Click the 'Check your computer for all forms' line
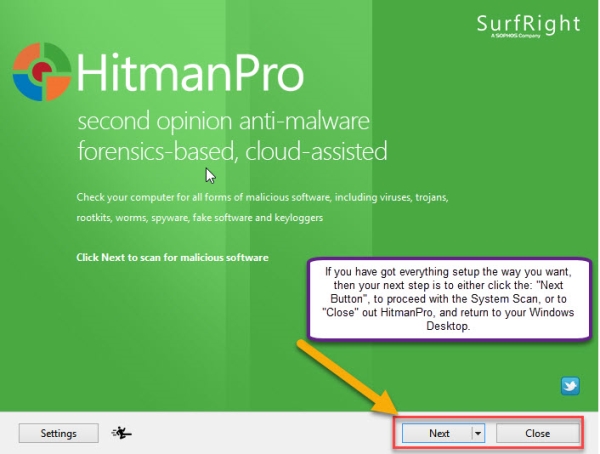600x454 pixels. 262,198
